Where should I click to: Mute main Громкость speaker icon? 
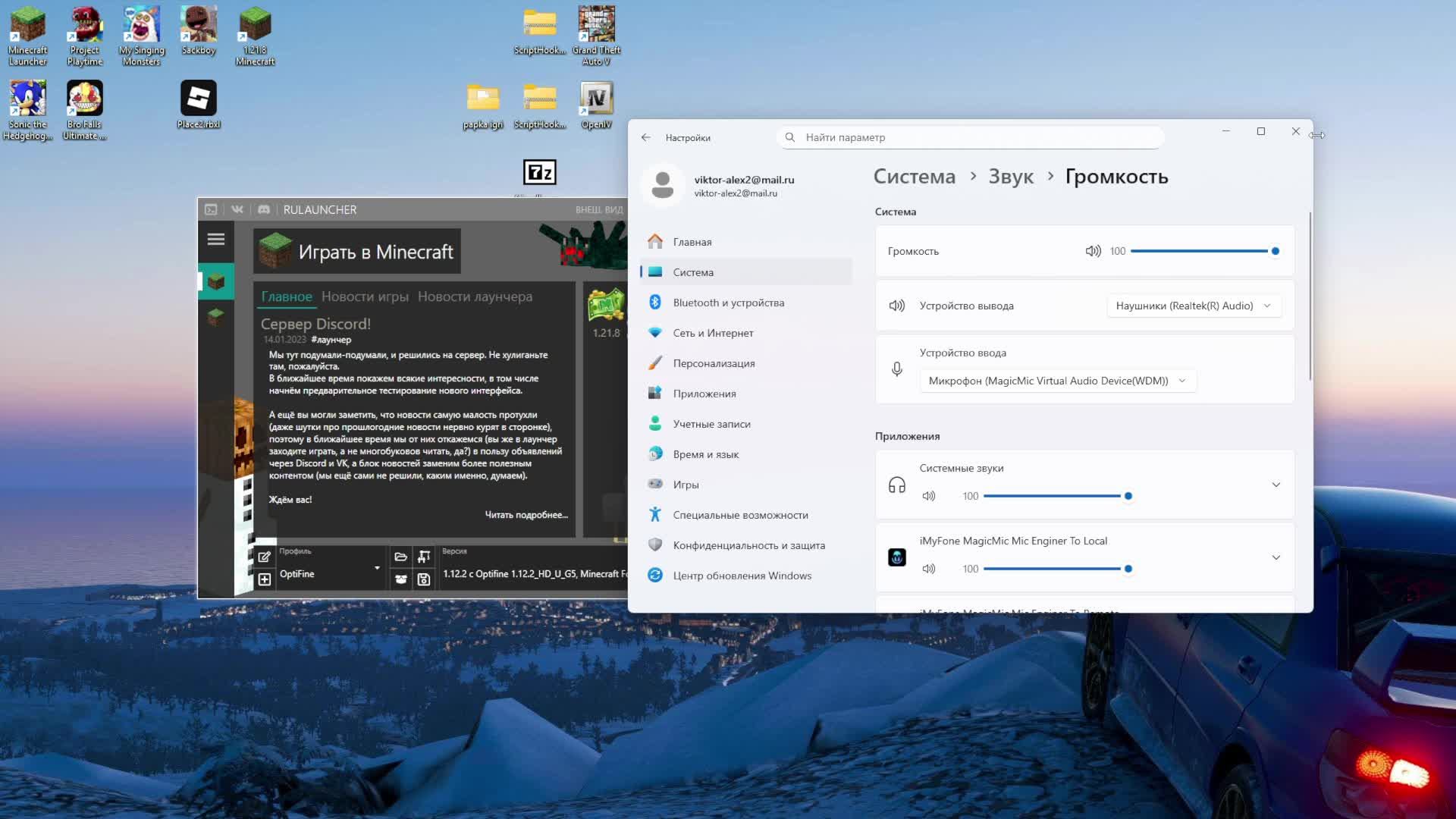pyautogui.click(x=1093, y=251)
